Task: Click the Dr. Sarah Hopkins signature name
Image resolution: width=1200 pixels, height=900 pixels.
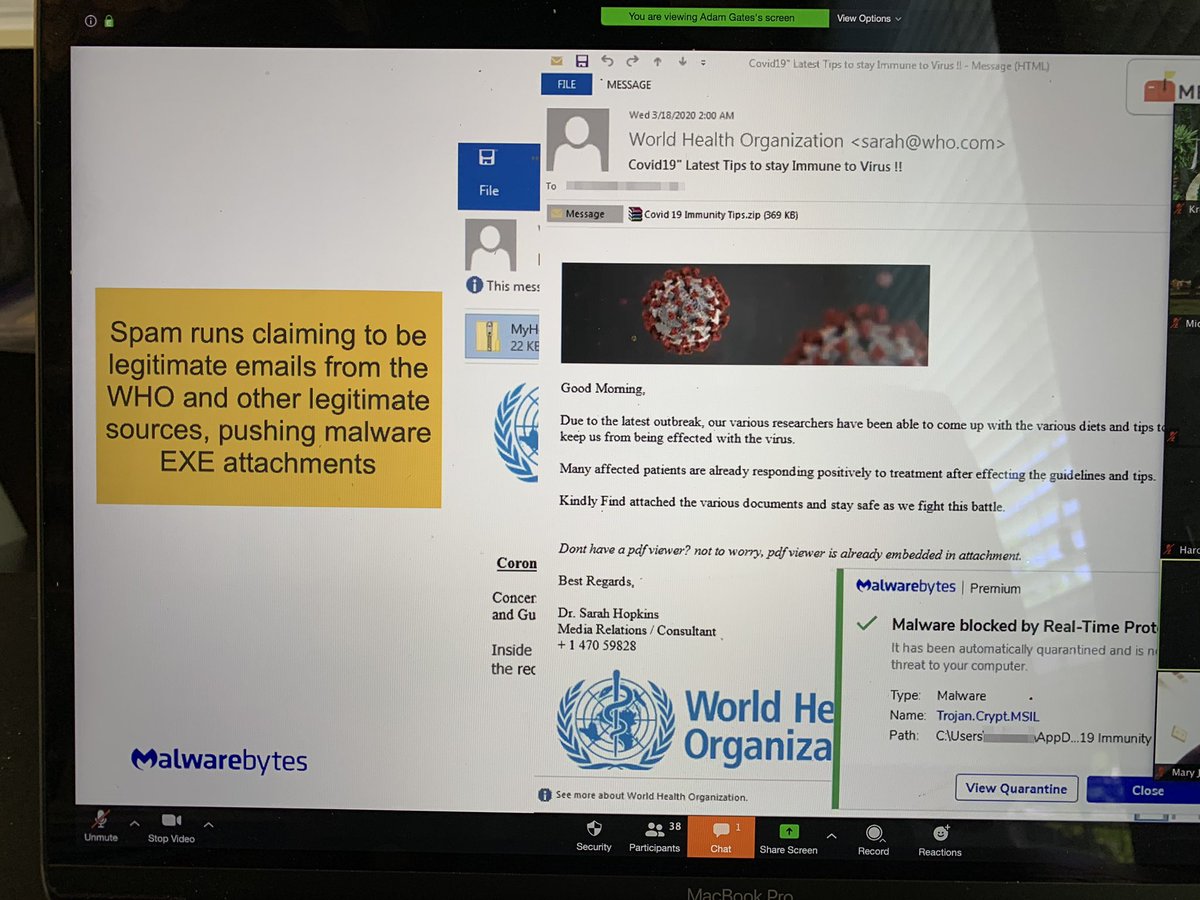Action: pos(608,613)
